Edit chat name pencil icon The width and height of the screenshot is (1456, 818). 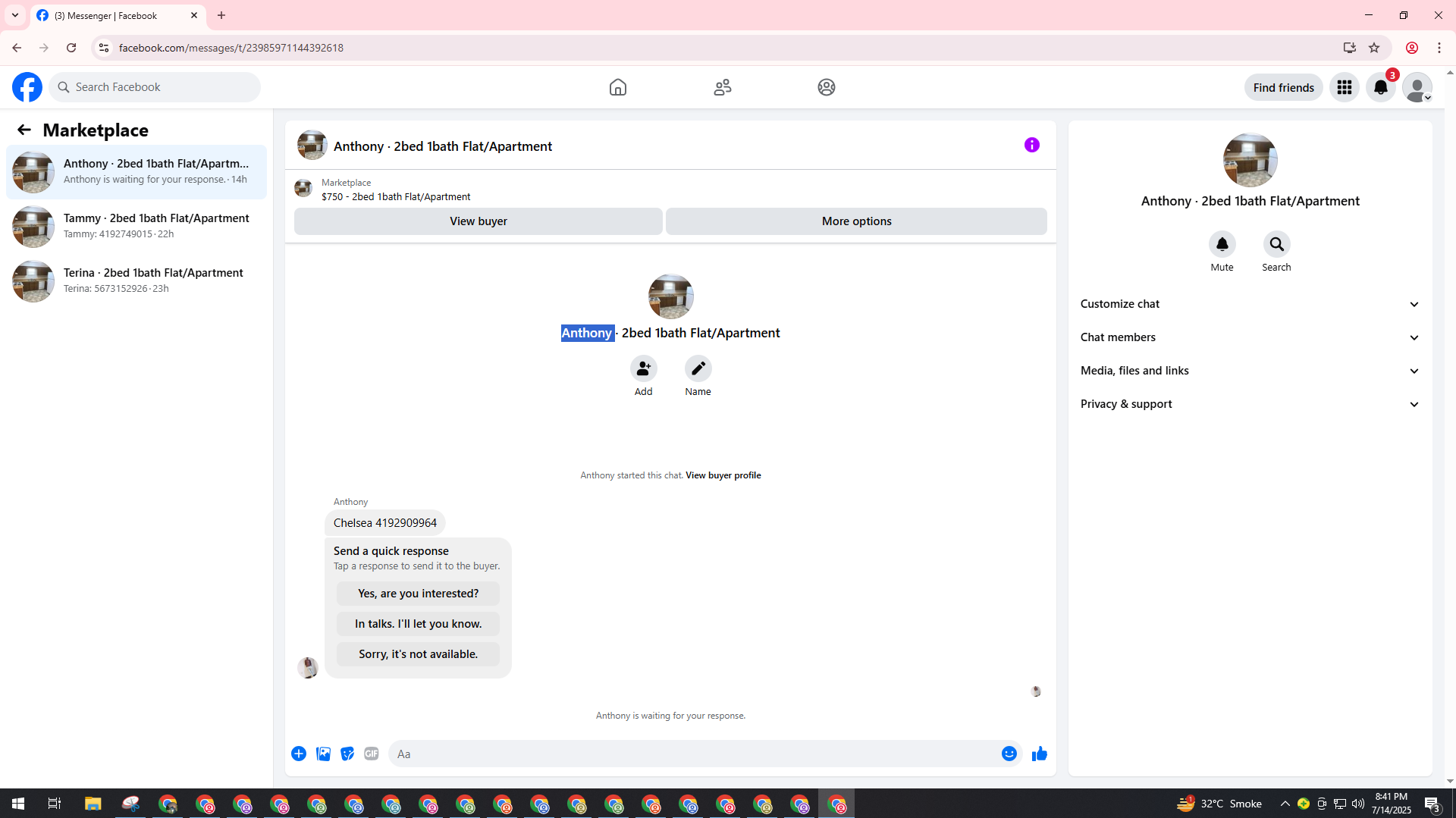[698, 368]
